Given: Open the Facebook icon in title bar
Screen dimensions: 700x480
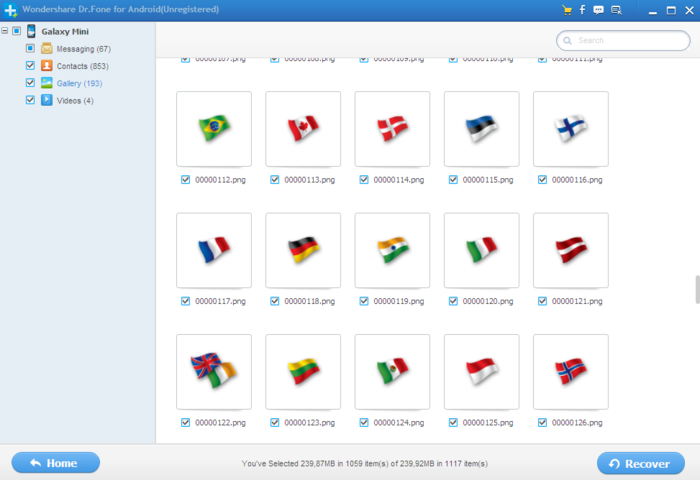Looking at the screenshot, I should (582, 10).
